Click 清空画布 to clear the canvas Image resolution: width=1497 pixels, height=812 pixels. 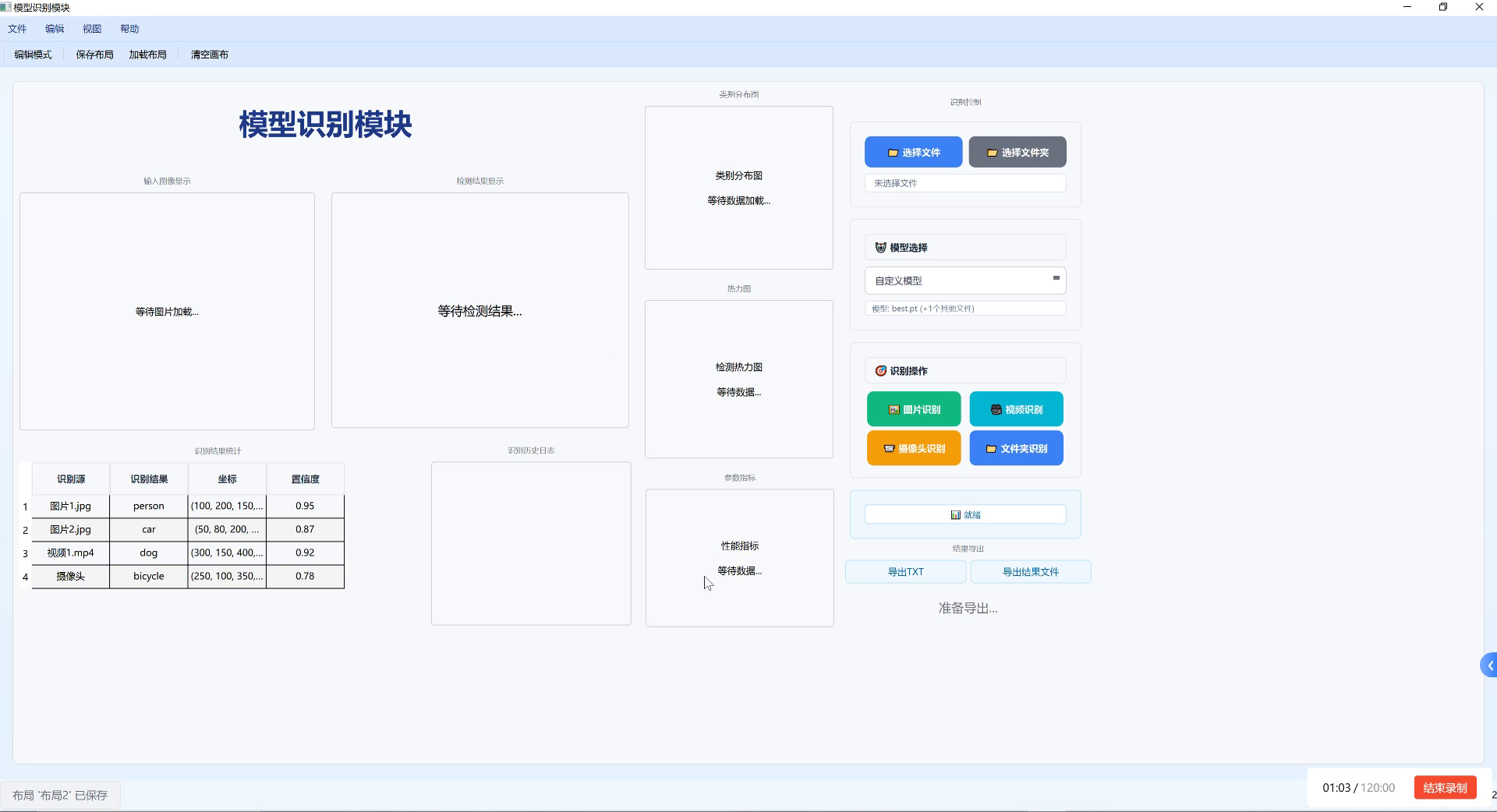(208, 54)
